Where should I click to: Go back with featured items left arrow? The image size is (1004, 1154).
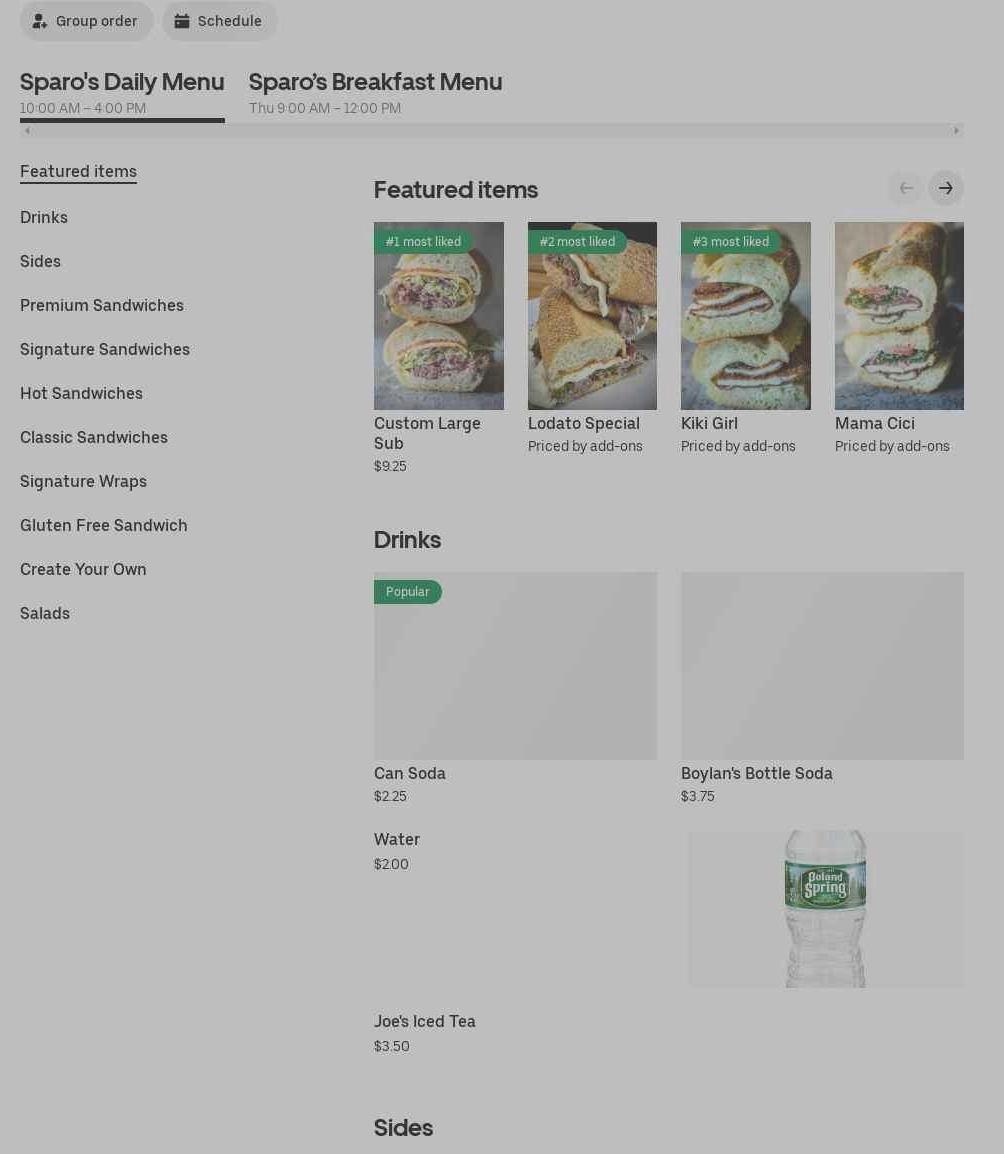tap(906, 188)
